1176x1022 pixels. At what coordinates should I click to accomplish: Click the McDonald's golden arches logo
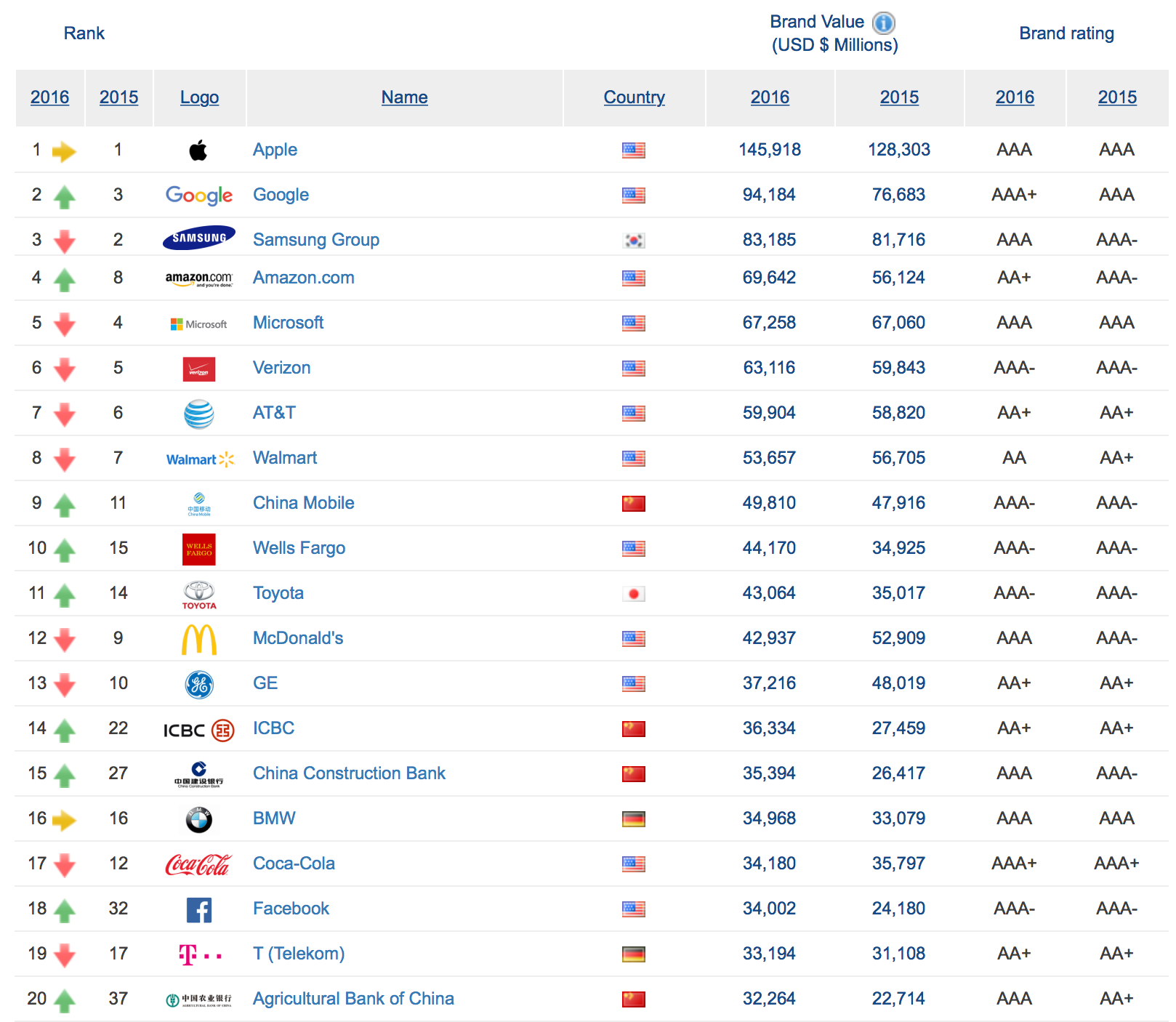(x=198, y=640)
